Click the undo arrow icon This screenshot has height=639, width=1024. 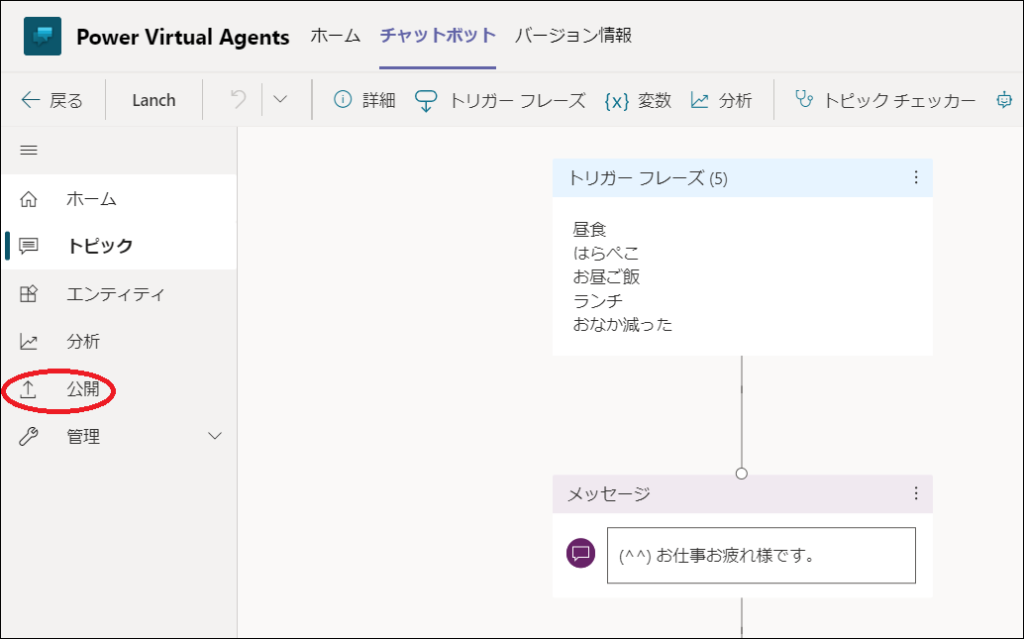[238, 99]
